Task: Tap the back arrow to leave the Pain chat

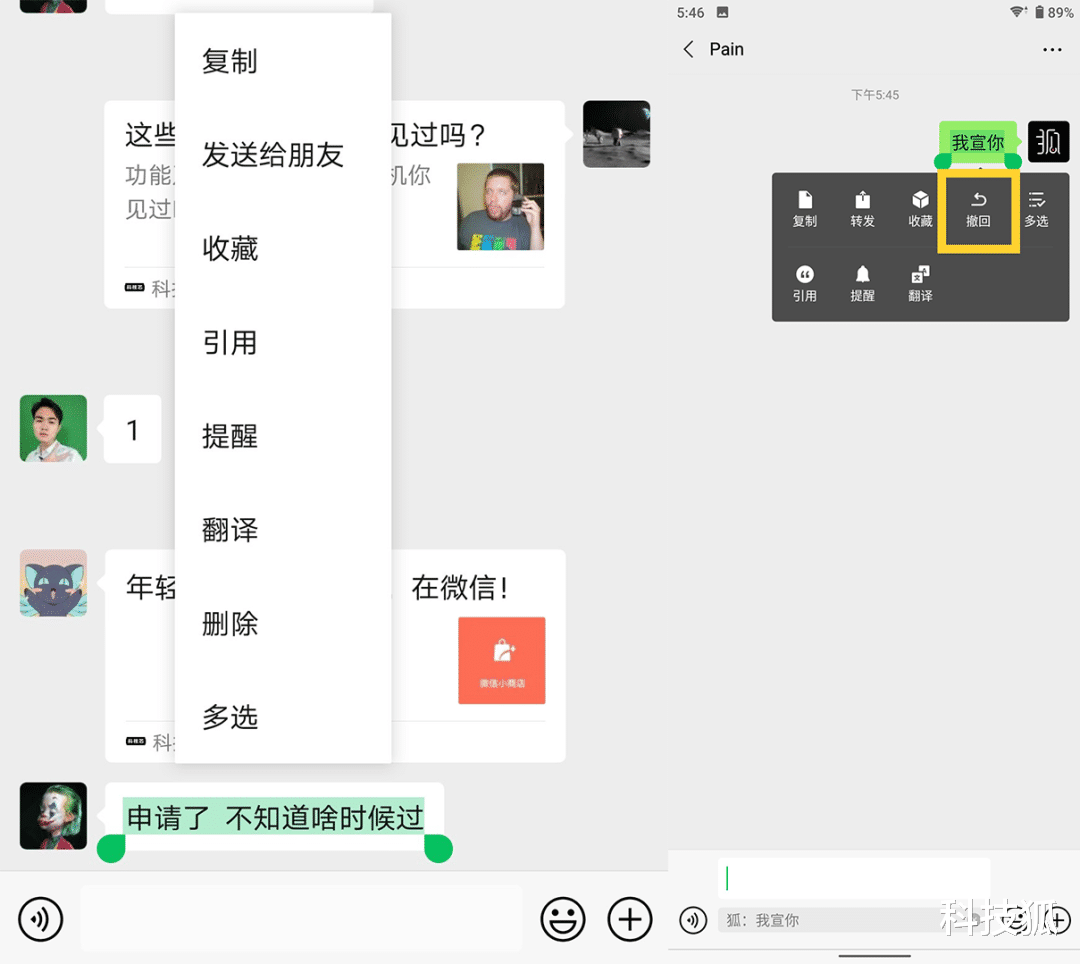Action: (688, 48)
